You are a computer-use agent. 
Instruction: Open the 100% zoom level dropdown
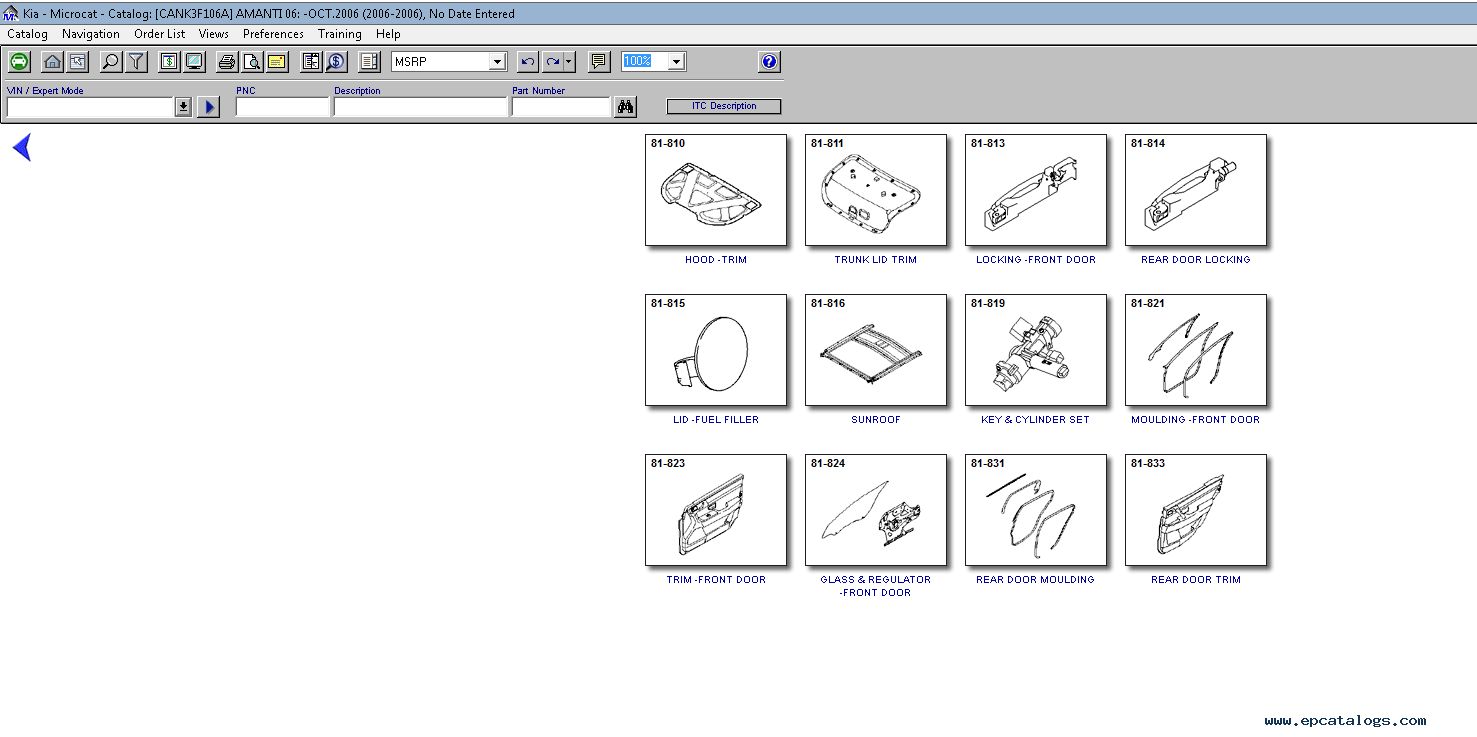(x=676, y=62)
